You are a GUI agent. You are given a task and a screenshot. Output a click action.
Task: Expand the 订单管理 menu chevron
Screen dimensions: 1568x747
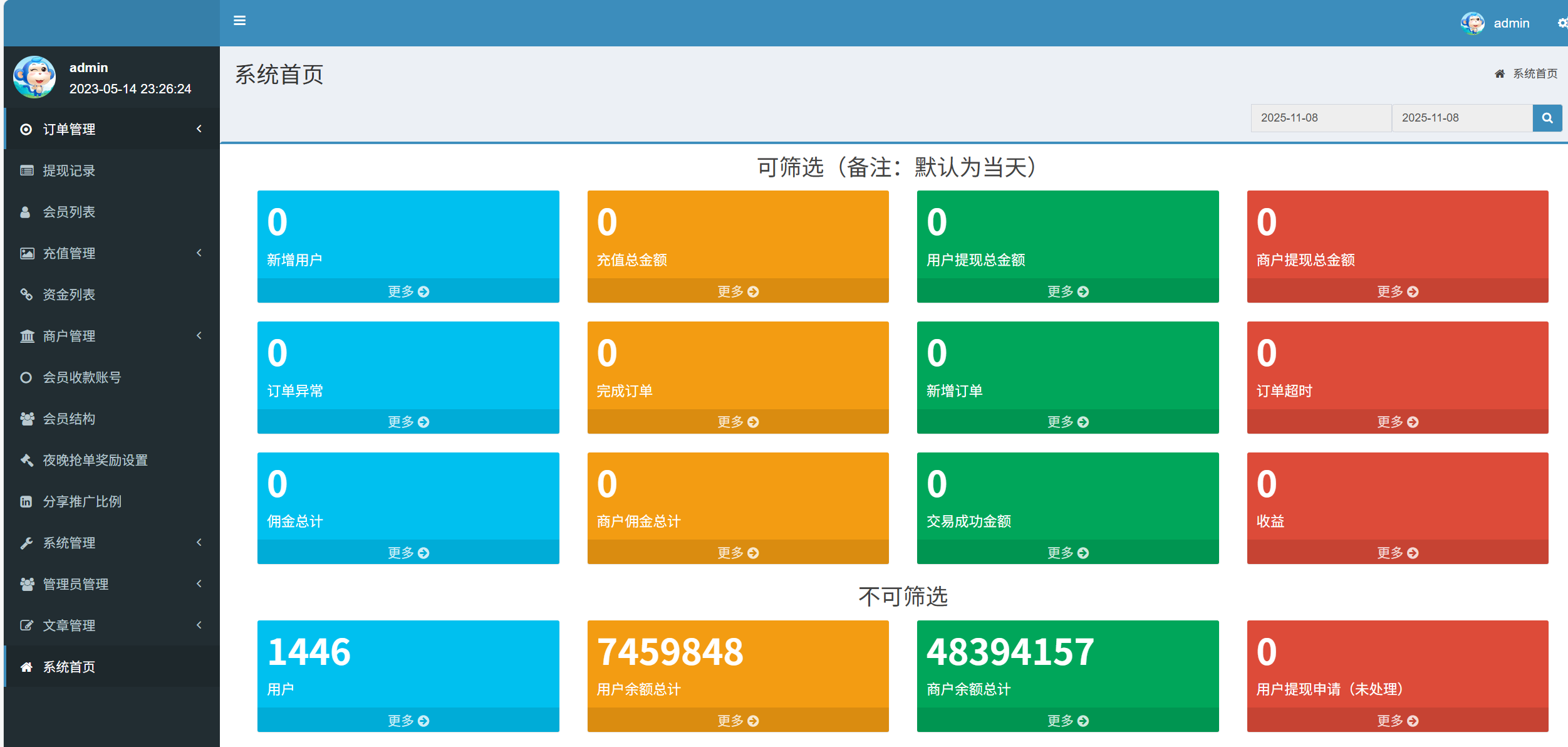[x=199, y=129]
